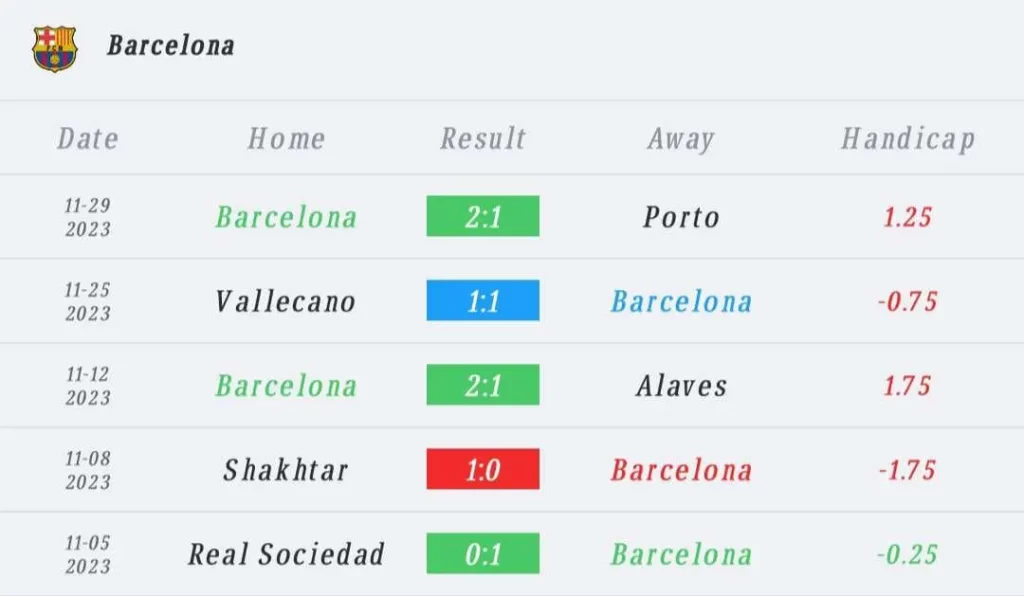Open the 0:1 Real Sociedad result
The height and width of the screenshot is (596, 1024).
point(483,553)
